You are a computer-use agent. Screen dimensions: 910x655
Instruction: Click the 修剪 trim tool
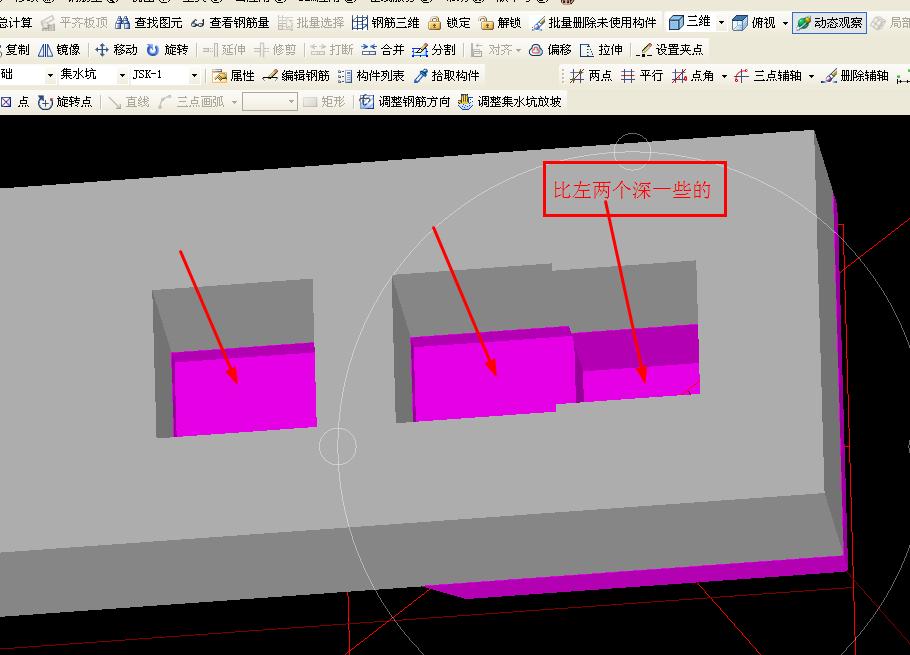tap(275, 50)
